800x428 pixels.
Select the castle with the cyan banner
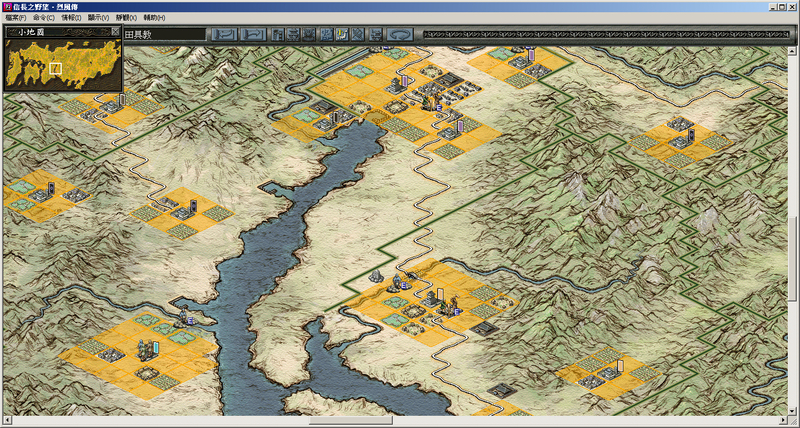click(149, 349)
